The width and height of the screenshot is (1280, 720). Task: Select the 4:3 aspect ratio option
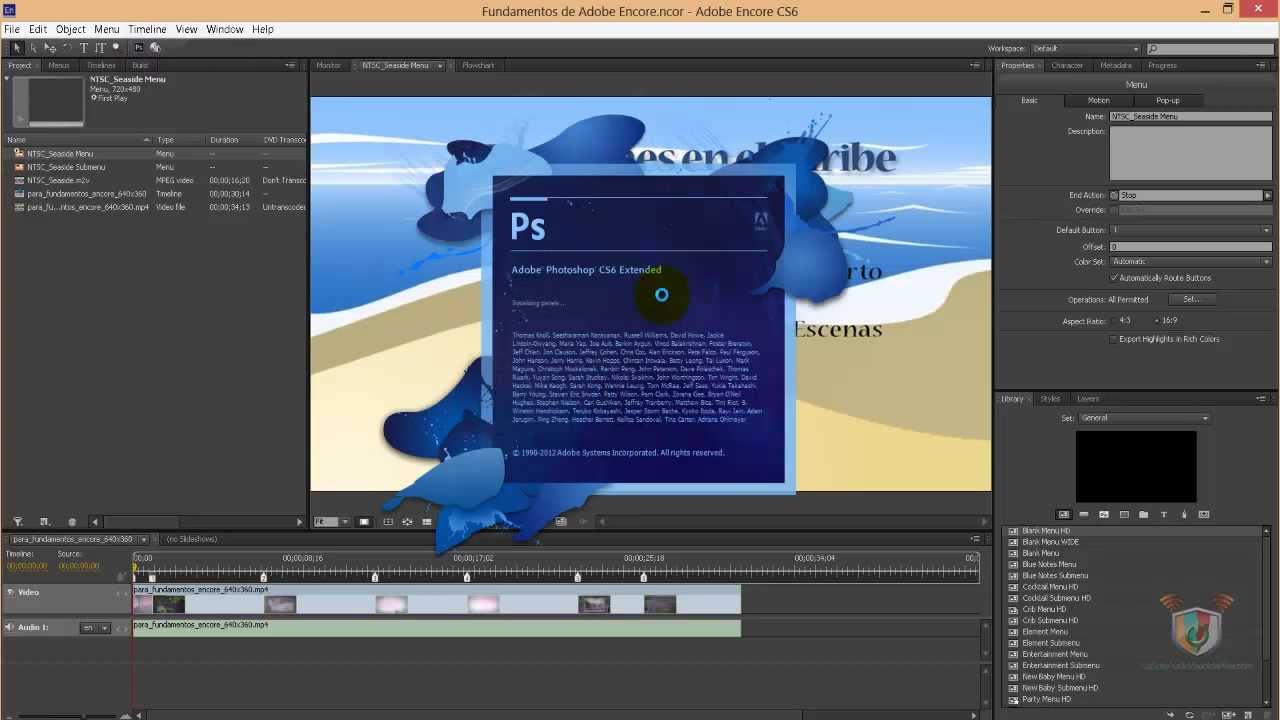coord(1114,321)
